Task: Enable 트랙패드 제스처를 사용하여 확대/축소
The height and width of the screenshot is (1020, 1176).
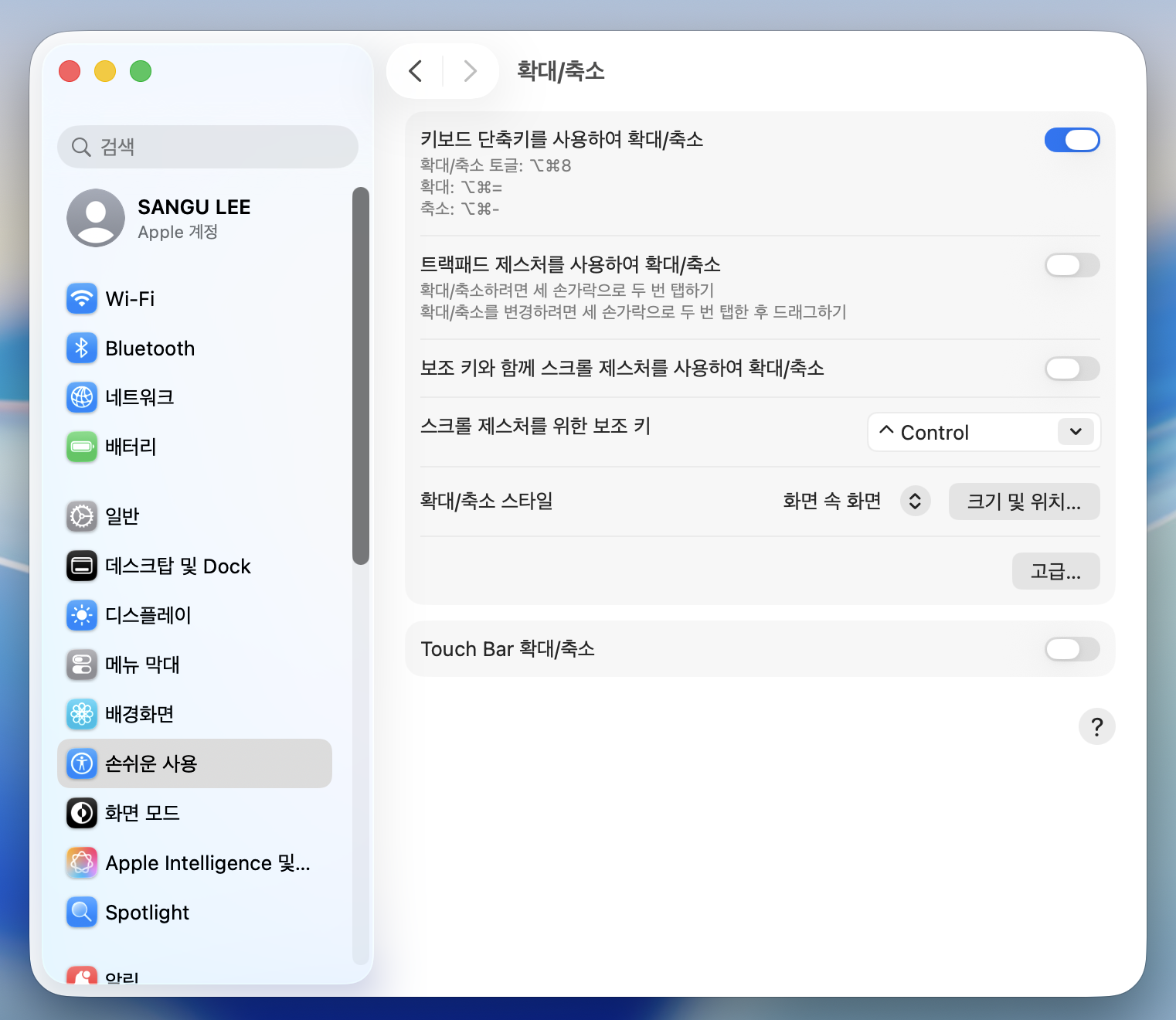Action: tap(1072, 265)
